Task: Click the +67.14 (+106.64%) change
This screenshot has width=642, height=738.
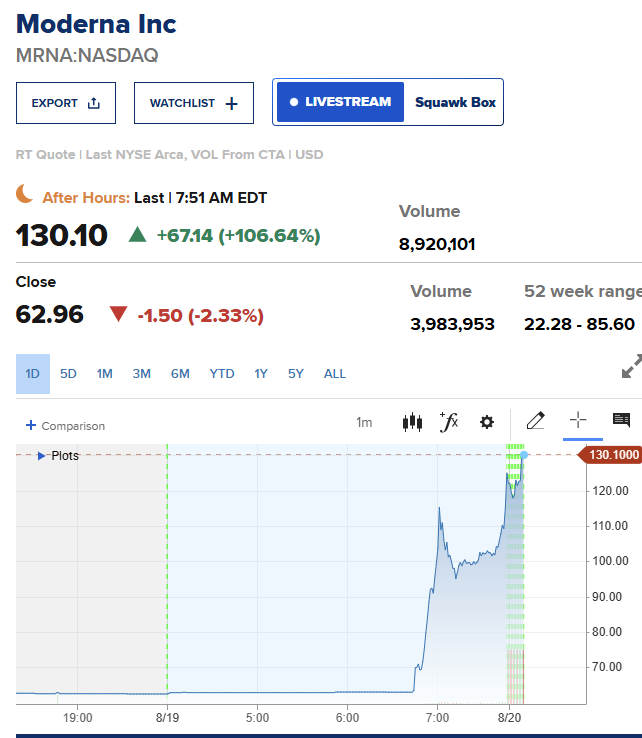Action: coord(239,235)
